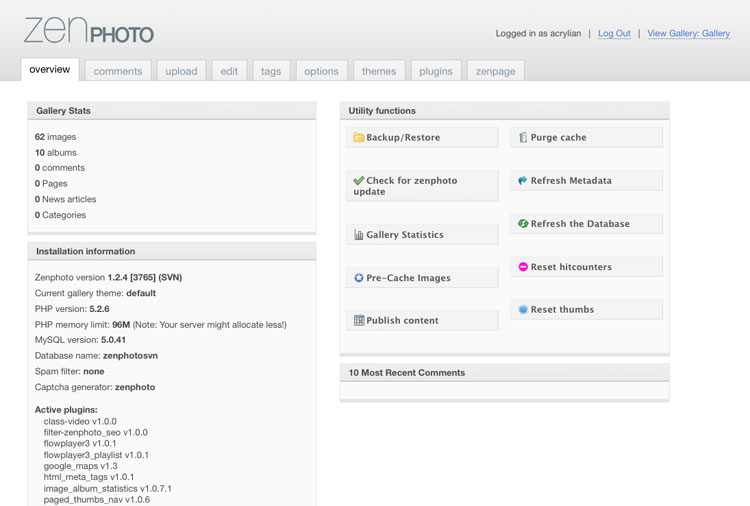Click the paged_thumbs_nav v1.0.6 entry
The height and width of the screenshot is (506, 750).
point(97,500)
